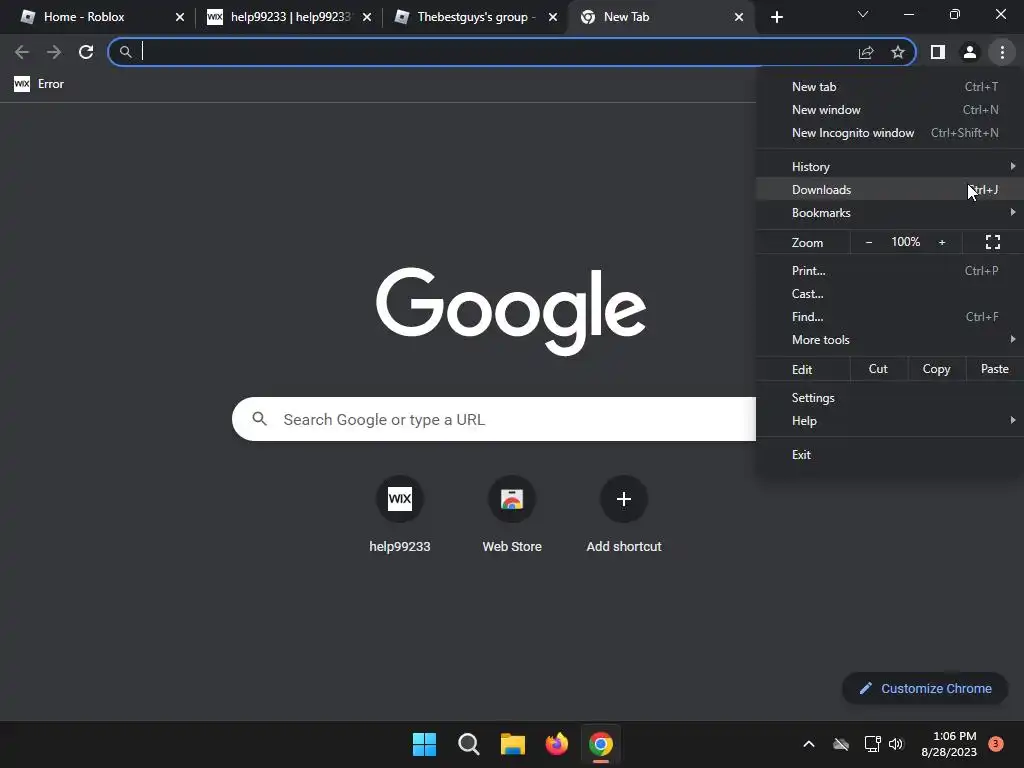Select Cast... from the menu
1024x768 pixels.
click(x=890, y=293)
